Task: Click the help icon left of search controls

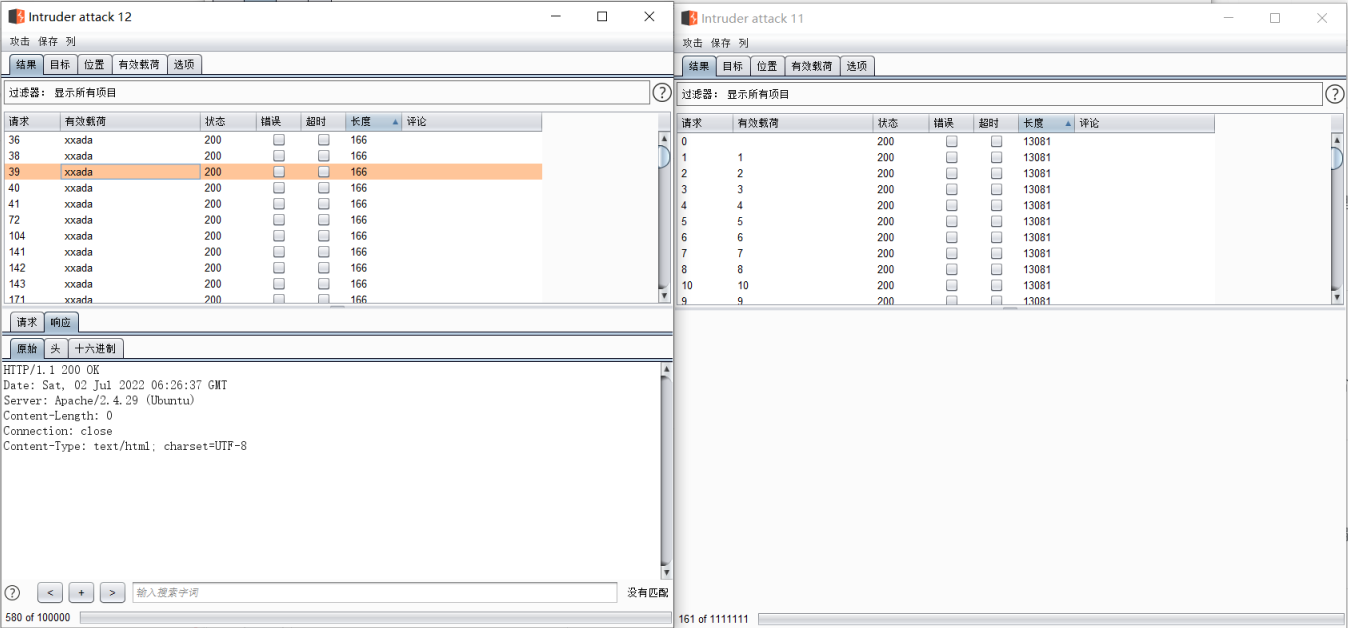Action: click(13, 593)
